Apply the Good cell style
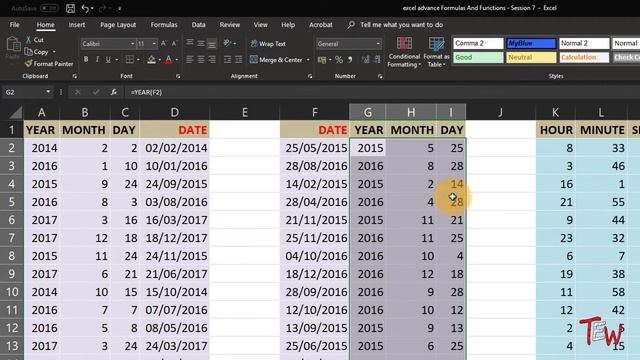Screen dimensions: 640x360 (x=478, y=58)
